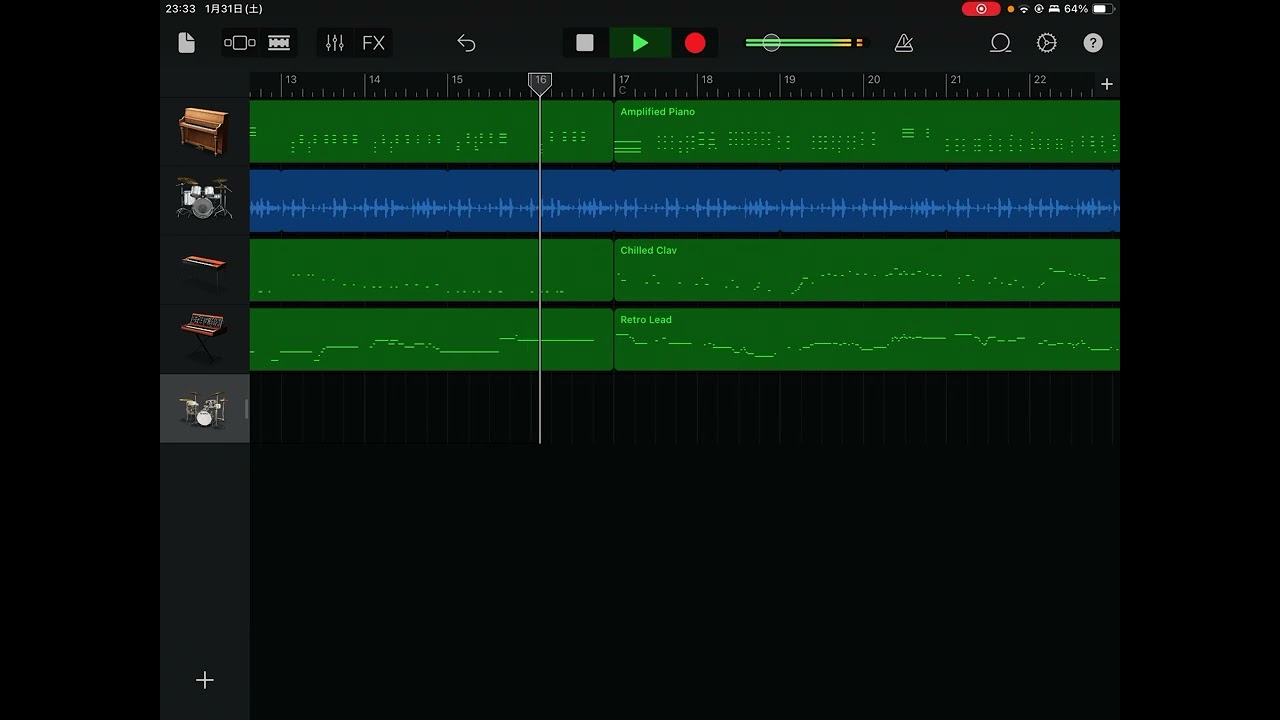The image size is (1280, 720).
Task: Tap the battery 64% indicator
Action: [1088, 9]
